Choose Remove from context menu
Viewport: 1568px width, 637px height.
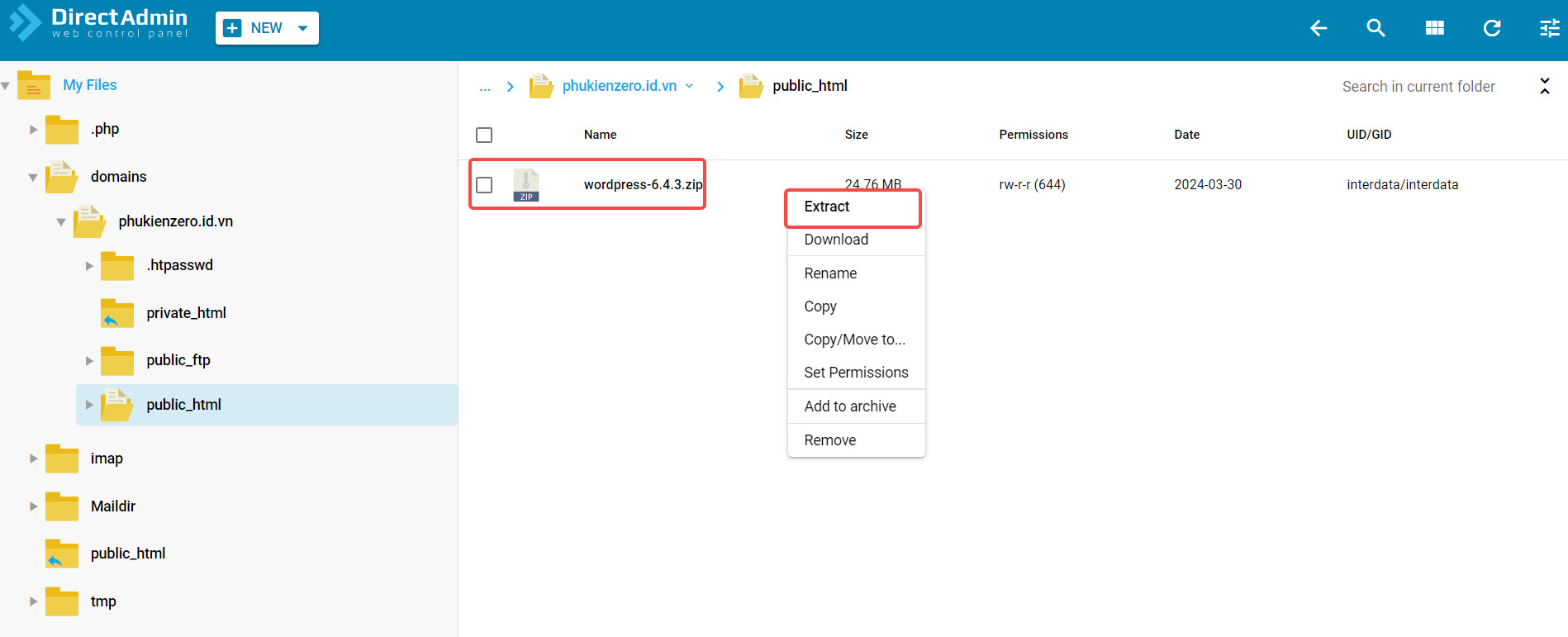tap(856, 440)
